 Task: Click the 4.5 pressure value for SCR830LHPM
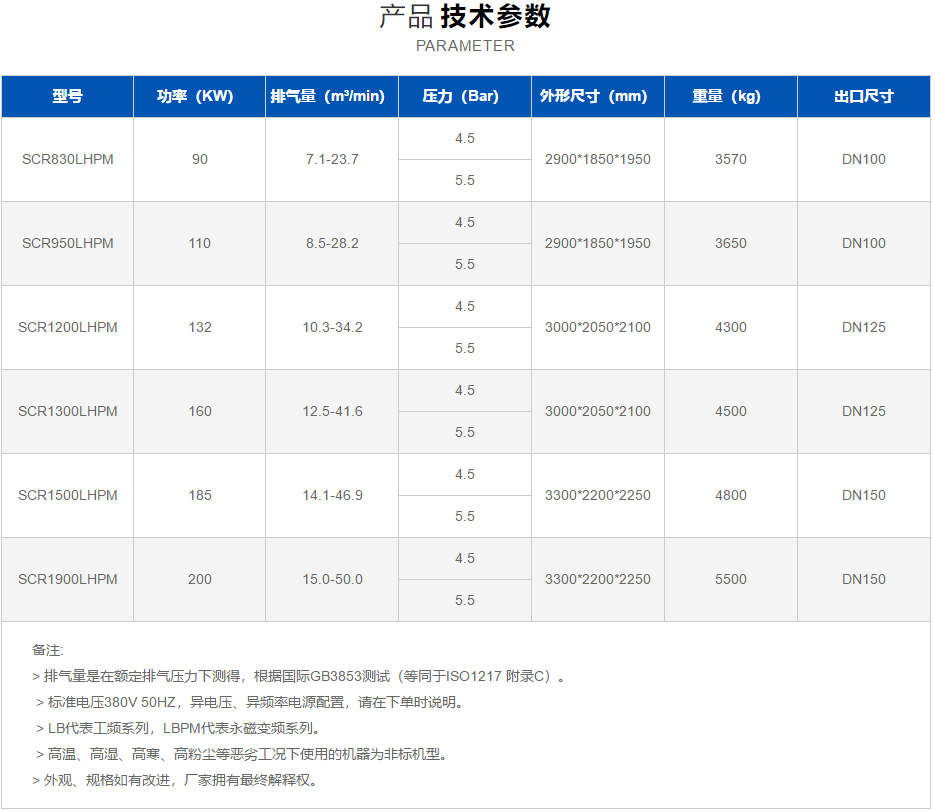coord(464,138)
